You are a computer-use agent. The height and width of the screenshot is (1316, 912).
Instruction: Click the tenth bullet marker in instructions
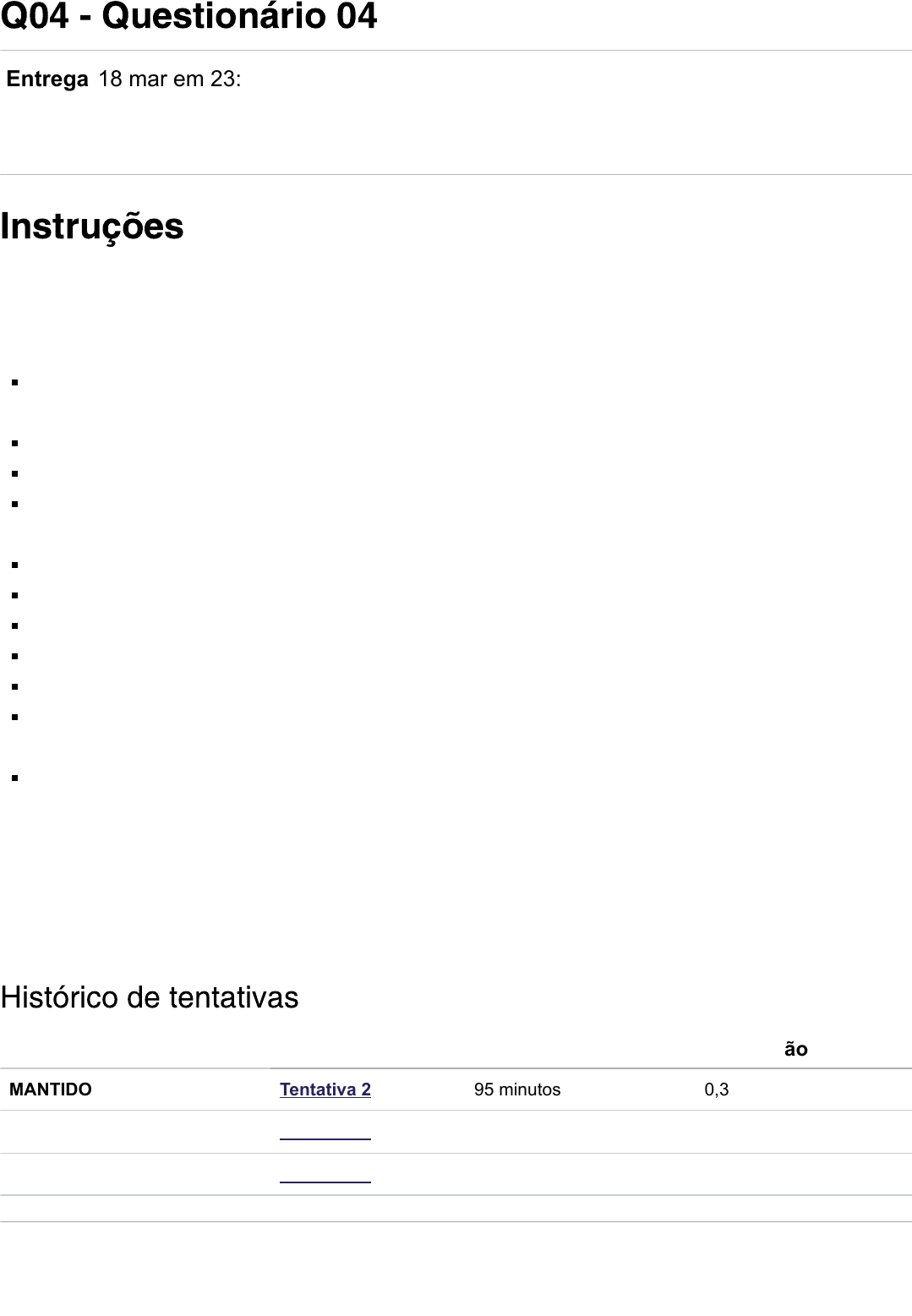[x=15, y=717]
